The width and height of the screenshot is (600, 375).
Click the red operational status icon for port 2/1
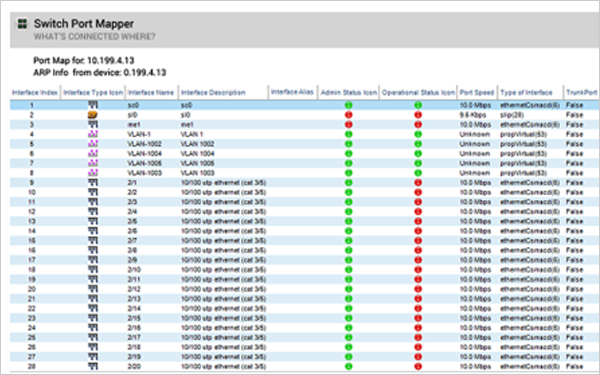tap(418, 183)
